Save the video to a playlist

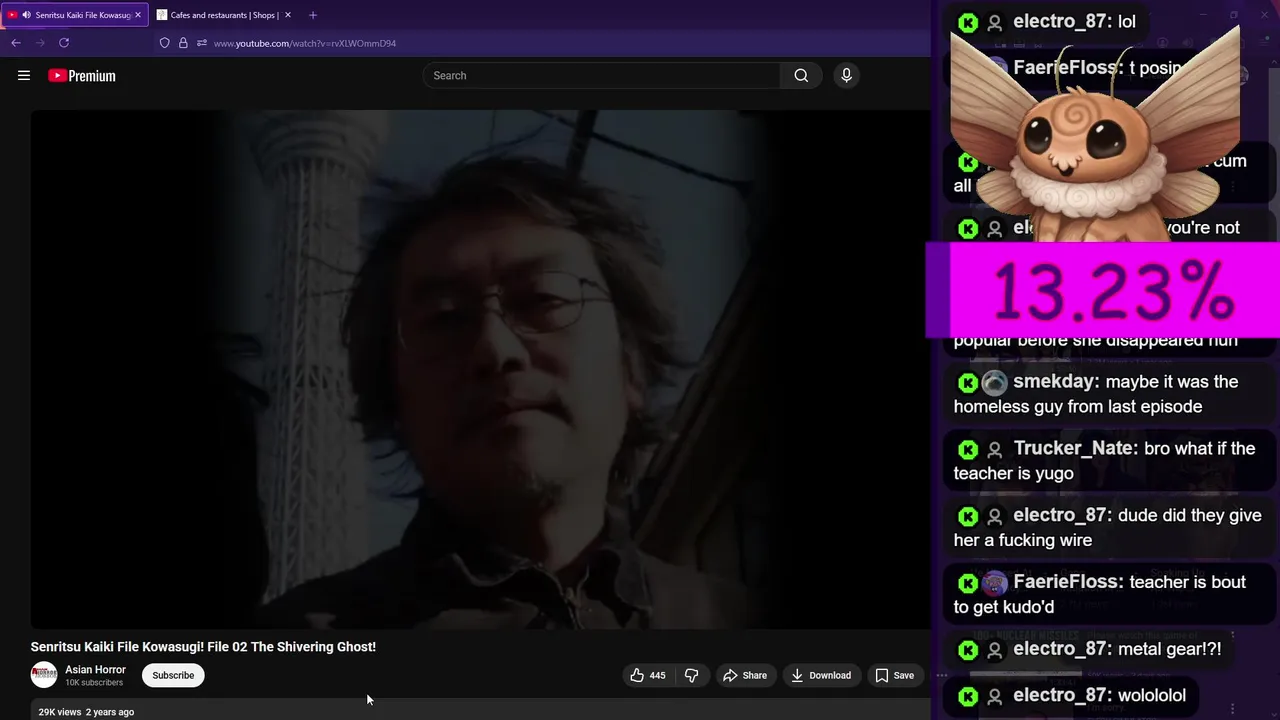894,675
